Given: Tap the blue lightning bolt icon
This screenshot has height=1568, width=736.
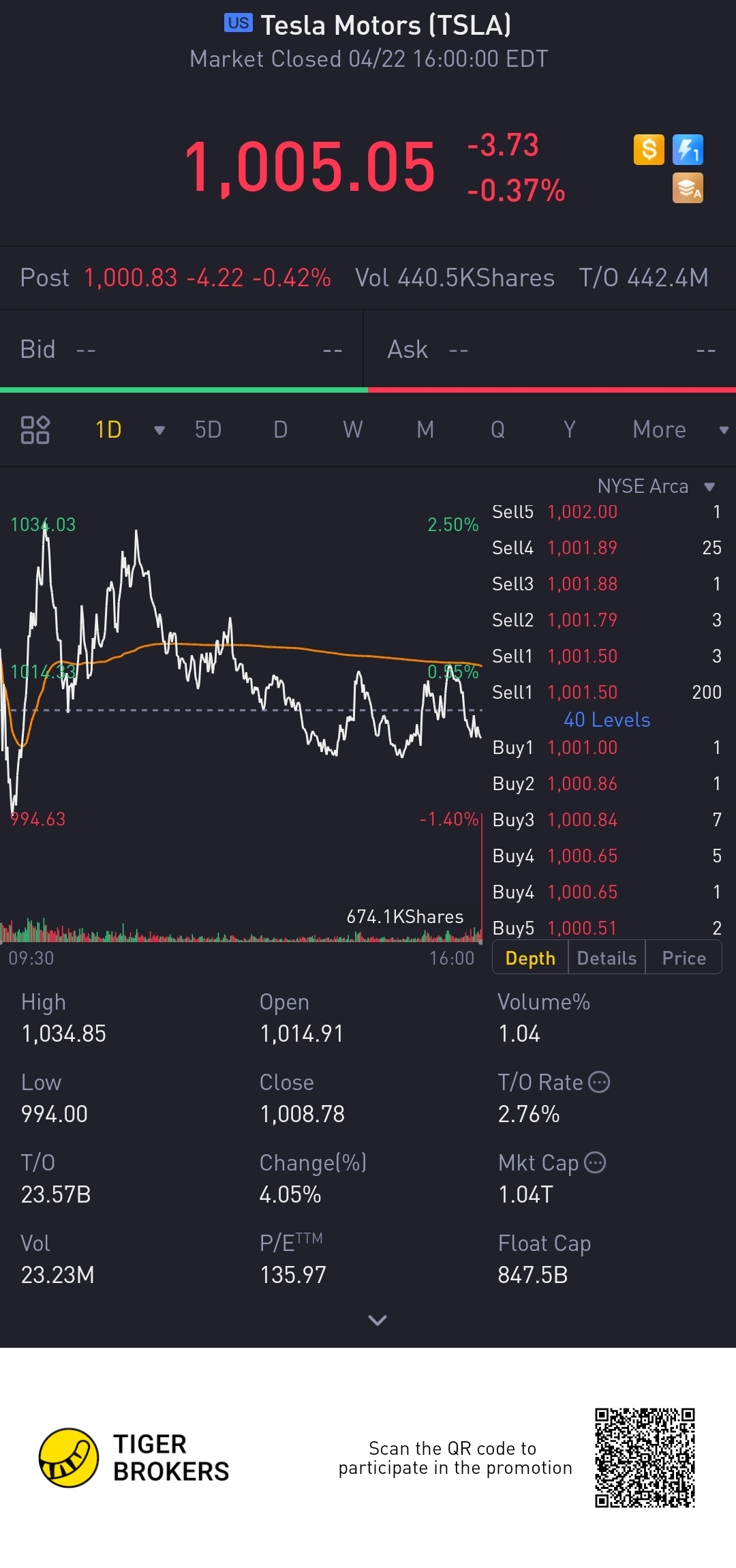Looking at the screenshot, I should pyautogui.click(x=688, y=149).
